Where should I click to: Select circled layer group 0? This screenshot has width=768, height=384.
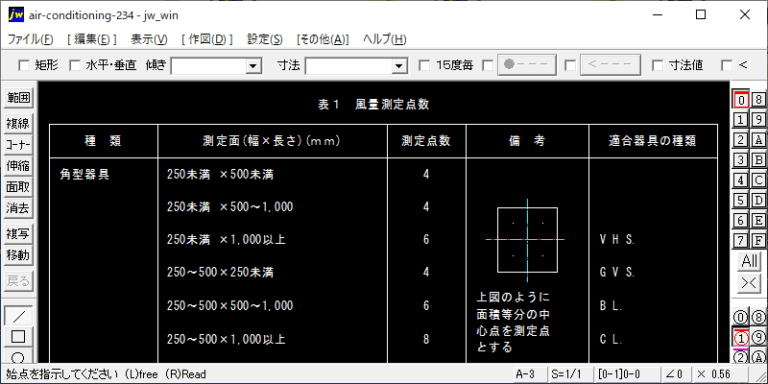pyautogui.click(x=741, y=317)
